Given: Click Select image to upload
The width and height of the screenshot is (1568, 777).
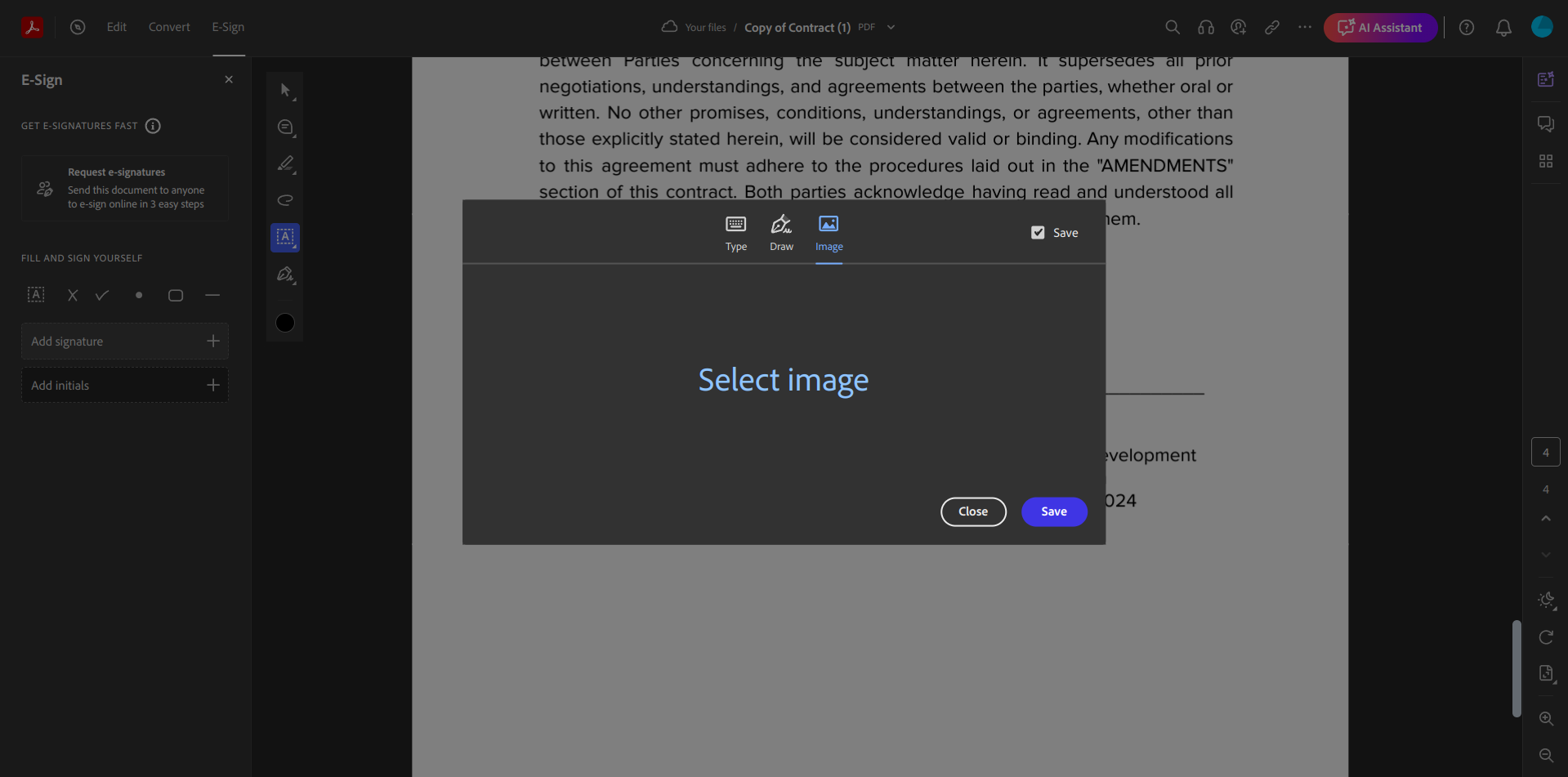Looking at the screenshot, I should pyautogui.click(x=783, y=380).
